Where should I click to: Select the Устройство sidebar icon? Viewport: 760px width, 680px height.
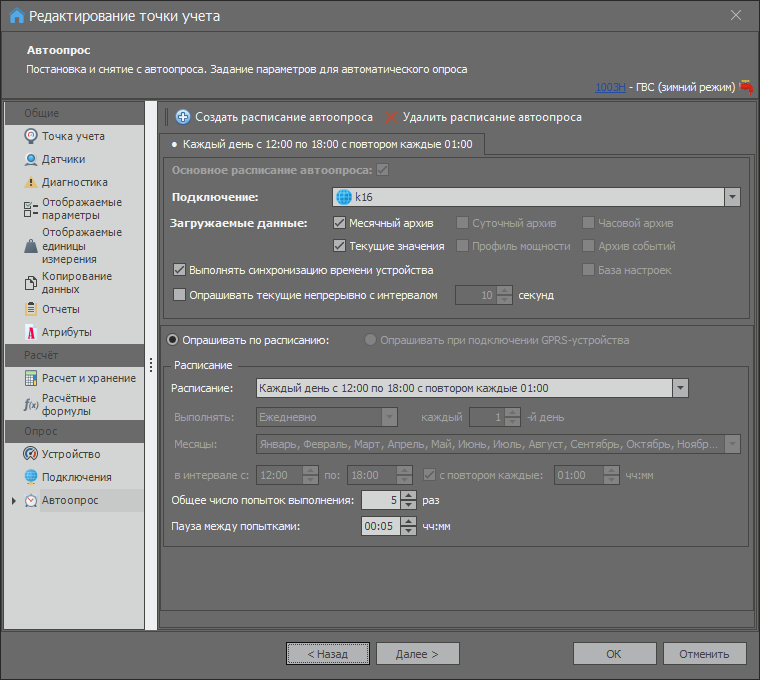pyautogui.click(x=31, y=454)
